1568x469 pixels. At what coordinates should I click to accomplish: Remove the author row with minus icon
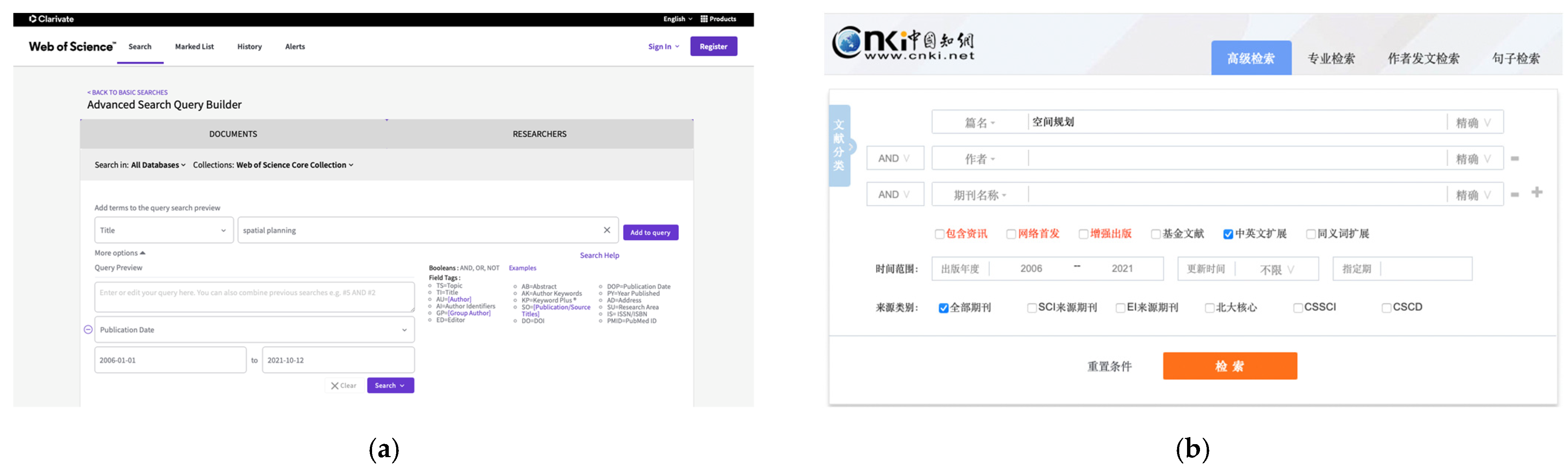(1515, 158)
